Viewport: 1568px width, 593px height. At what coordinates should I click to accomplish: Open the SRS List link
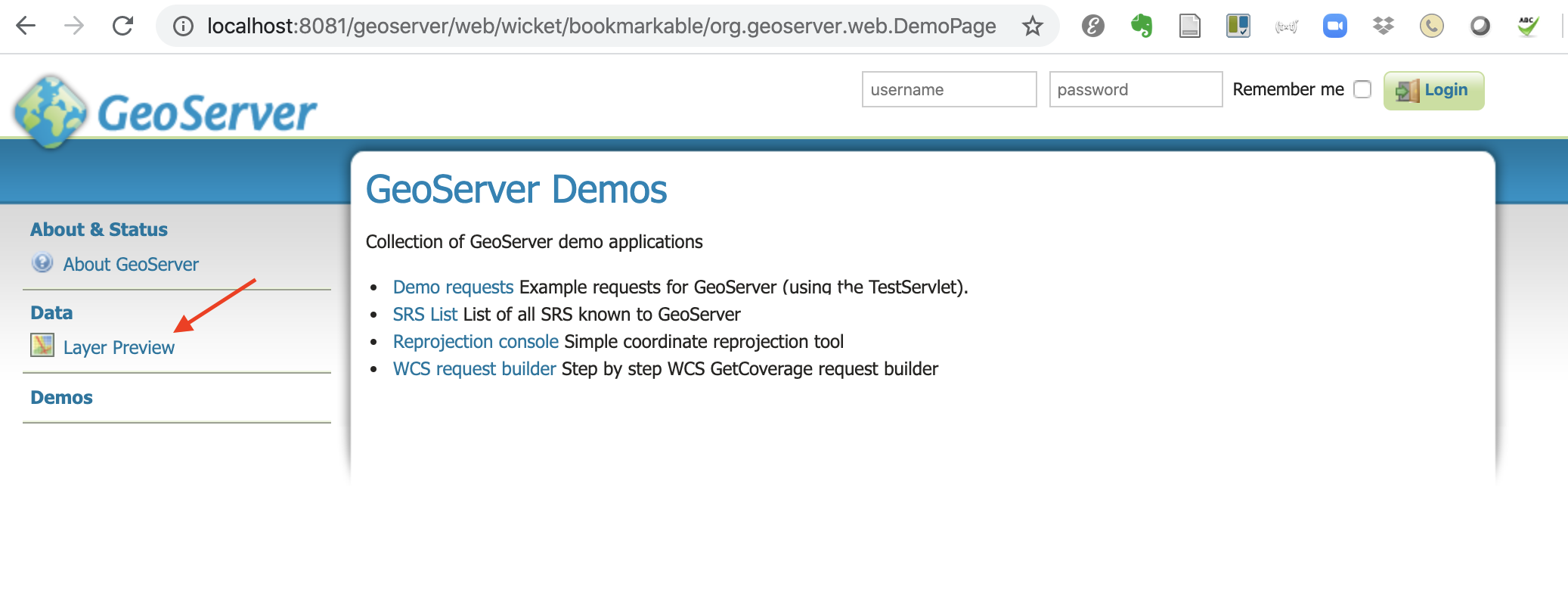point(425,315)
